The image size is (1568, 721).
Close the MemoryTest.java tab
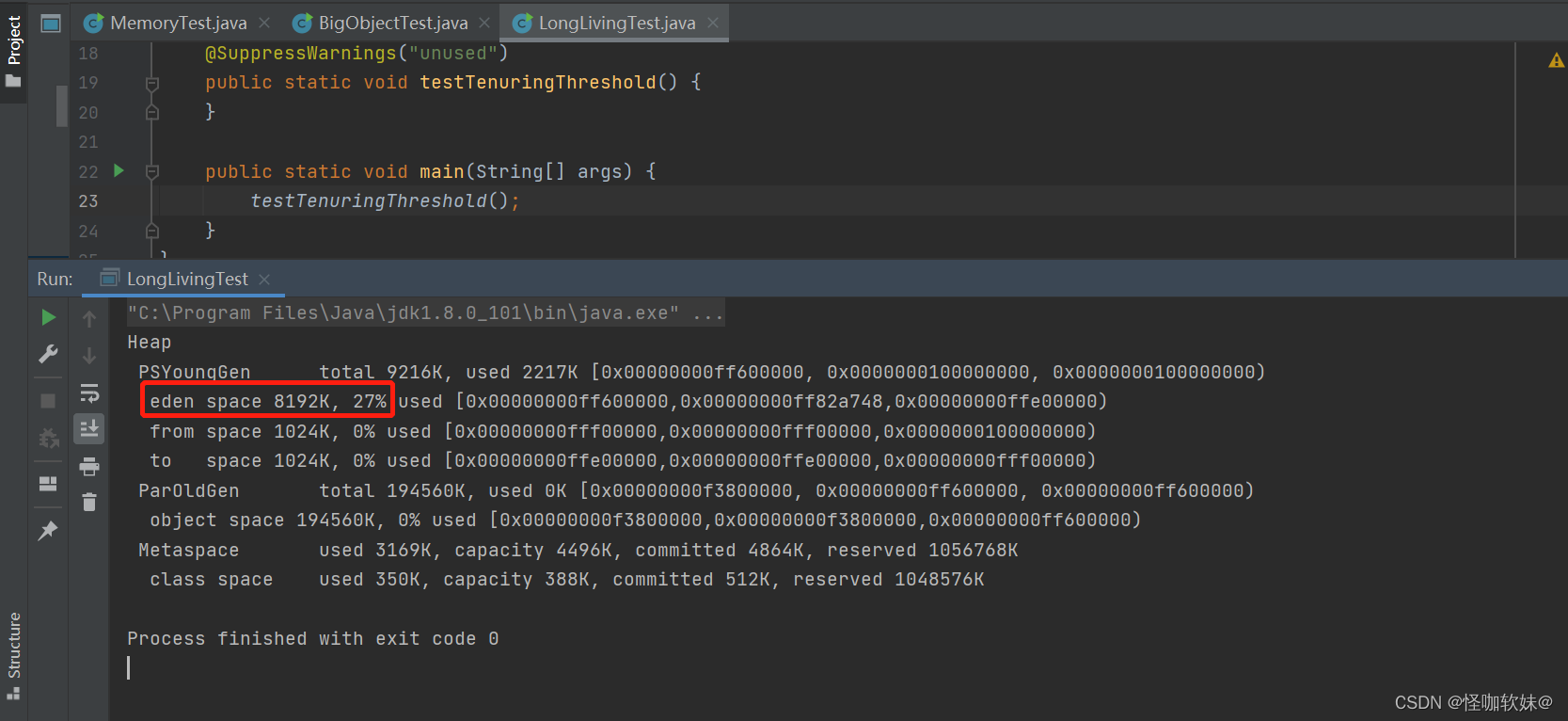264,23
